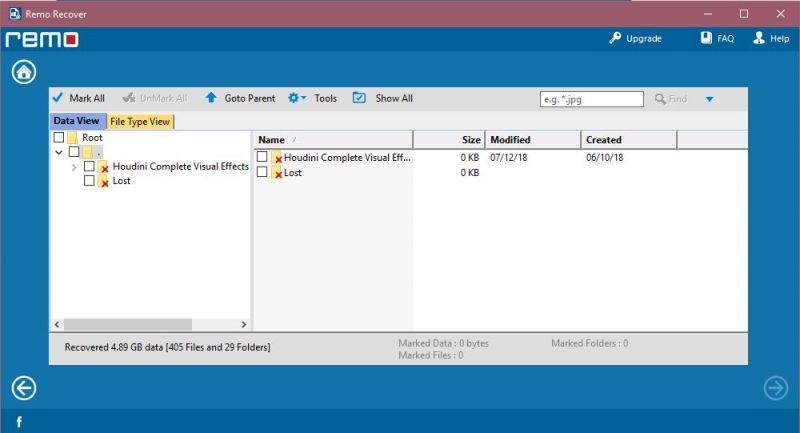Click the FAQ link text
Image resolution: width=800 pixels, height=433 pixels.
(726, 39)
